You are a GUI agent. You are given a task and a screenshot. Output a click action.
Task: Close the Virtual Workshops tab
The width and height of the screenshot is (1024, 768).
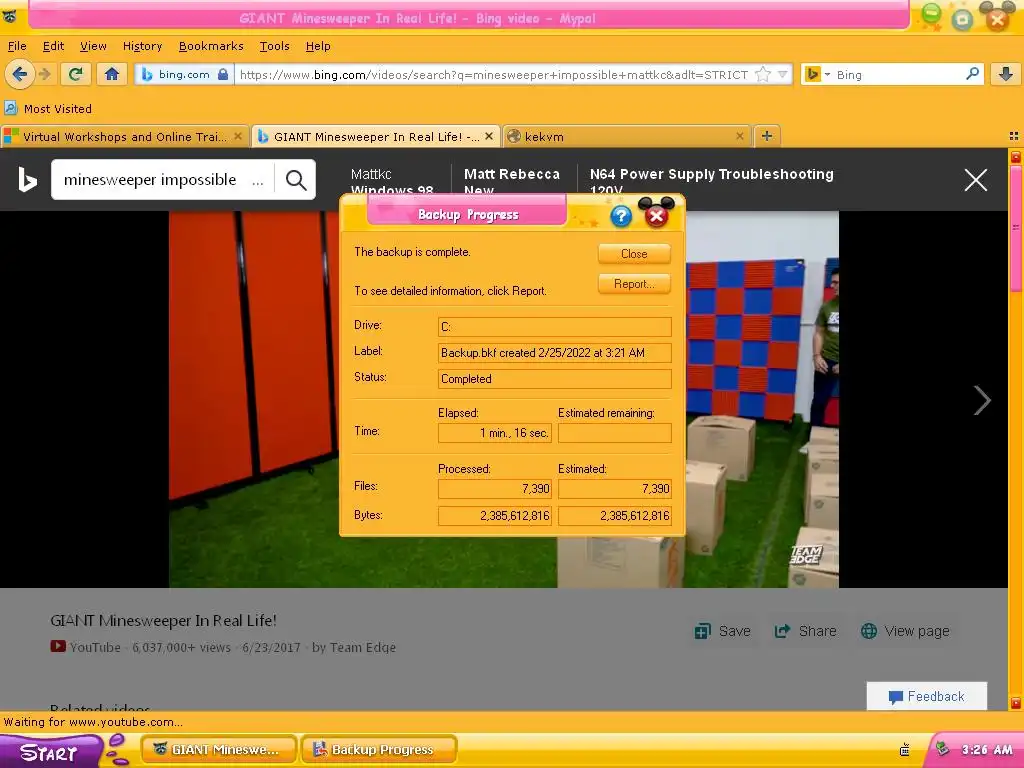(238, 136)
